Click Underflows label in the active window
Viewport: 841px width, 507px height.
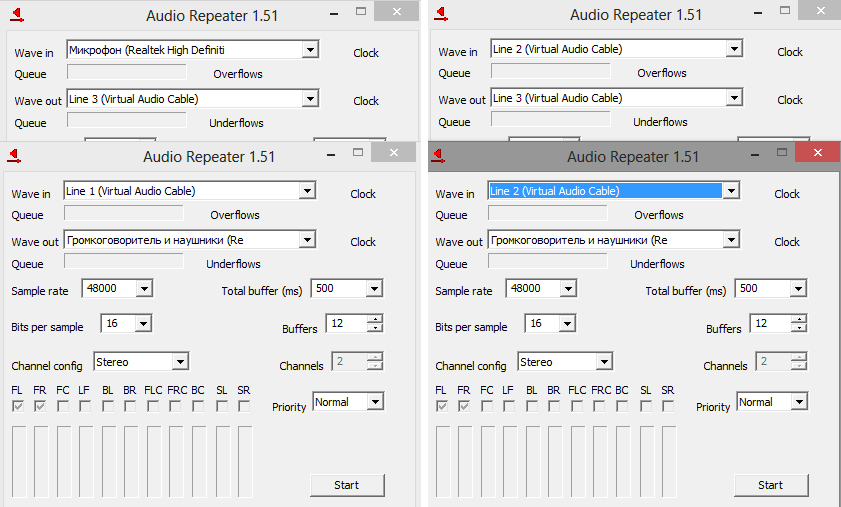658,264
